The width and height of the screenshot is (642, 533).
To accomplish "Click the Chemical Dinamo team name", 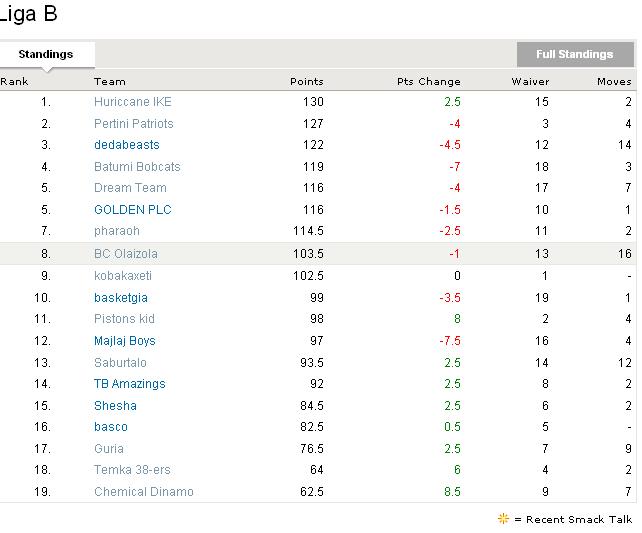I will (144, 492).
